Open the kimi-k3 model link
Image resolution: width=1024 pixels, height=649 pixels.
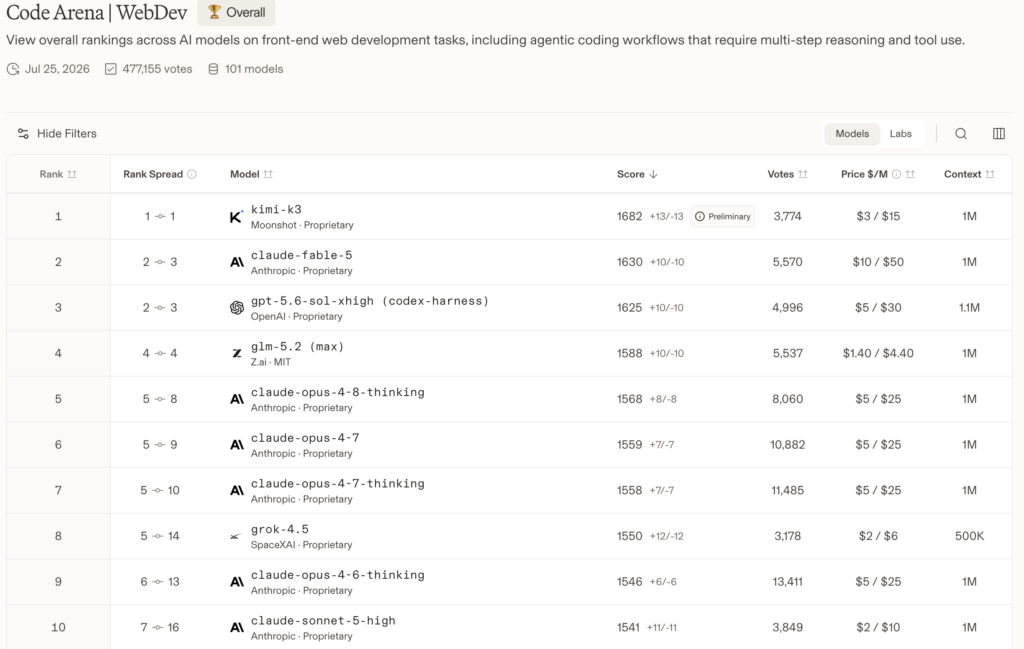276,210
